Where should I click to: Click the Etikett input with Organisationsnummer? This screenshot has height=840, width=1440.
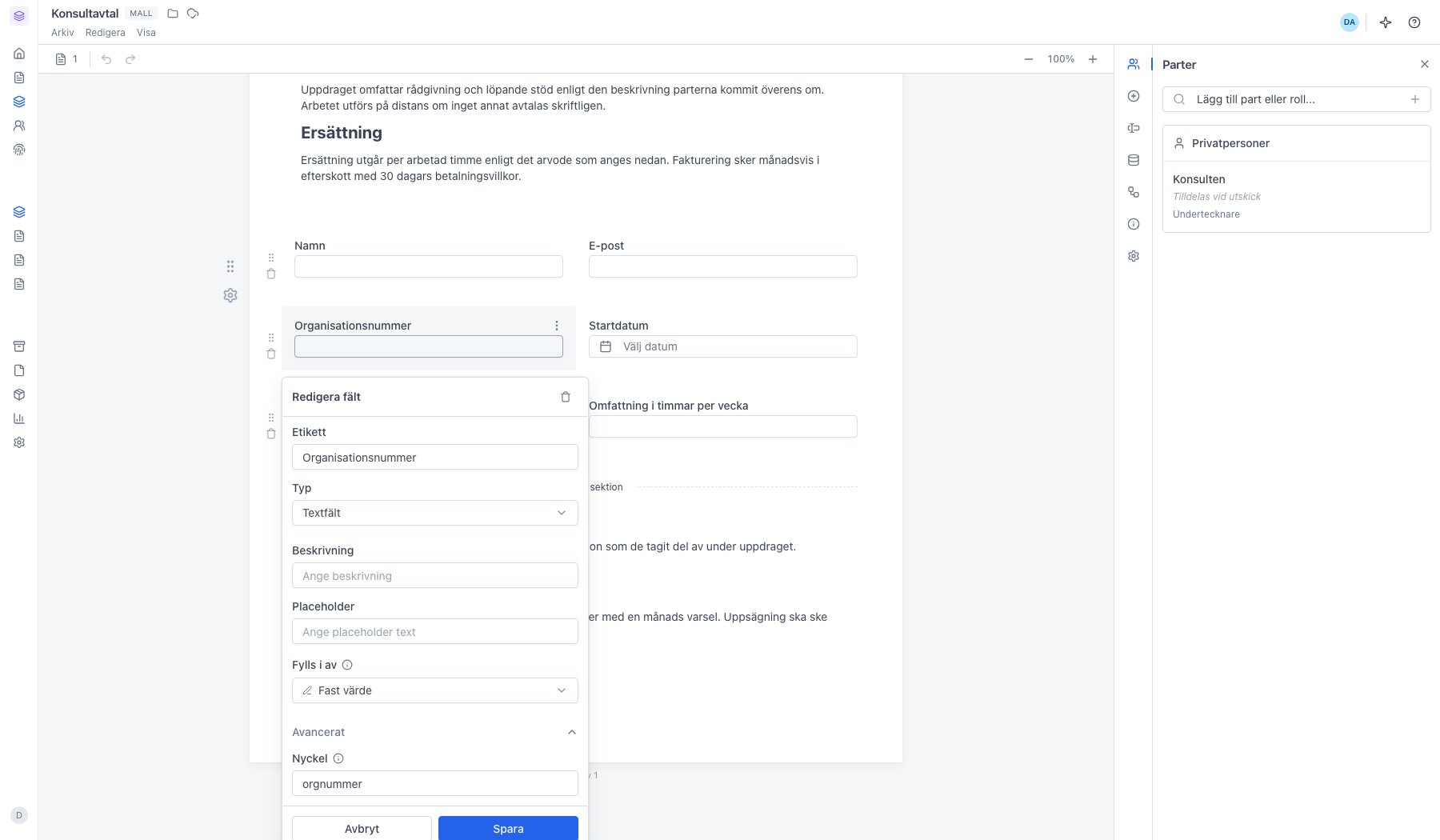tap(435, 457)
